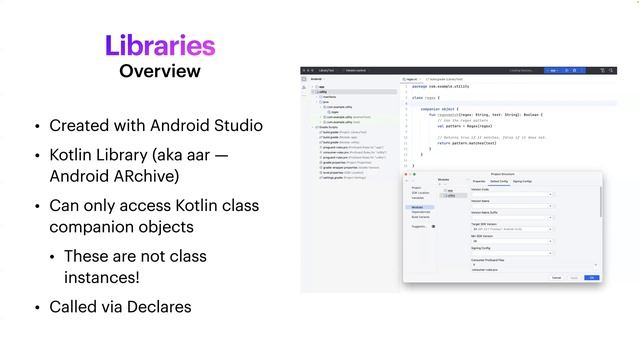
Task: Select Build Variants in Project Structure sidebar
Action: [x=421, y=217]
